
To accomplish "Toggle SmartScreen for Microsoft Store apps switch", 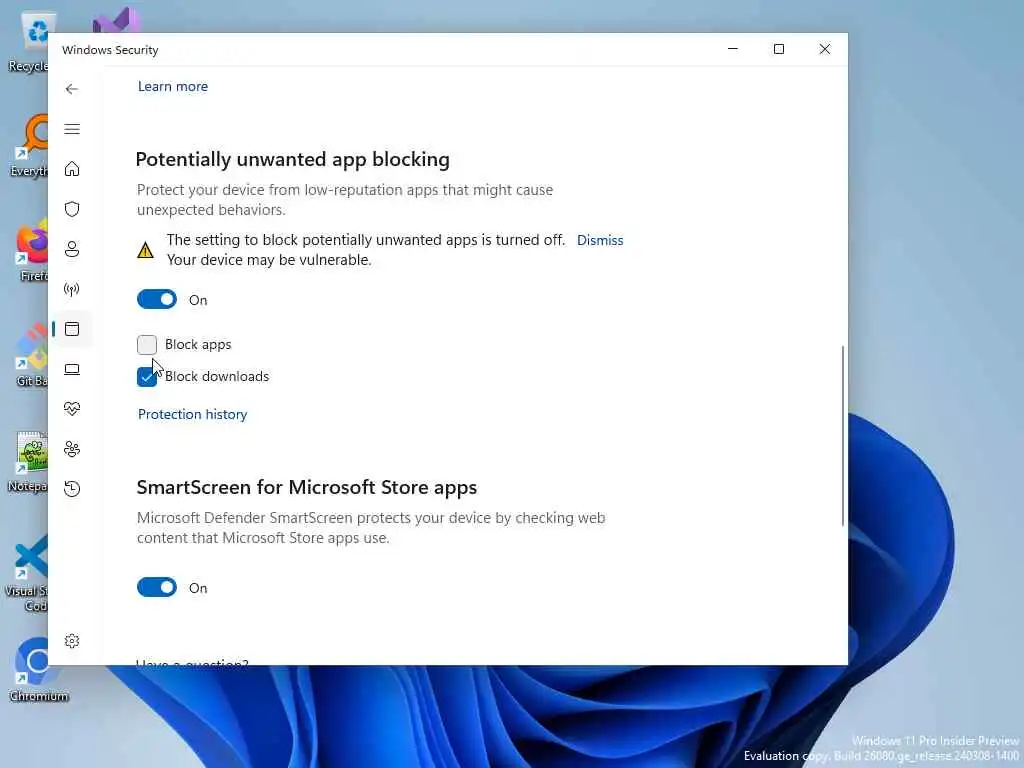I will (x=157, y=587).
